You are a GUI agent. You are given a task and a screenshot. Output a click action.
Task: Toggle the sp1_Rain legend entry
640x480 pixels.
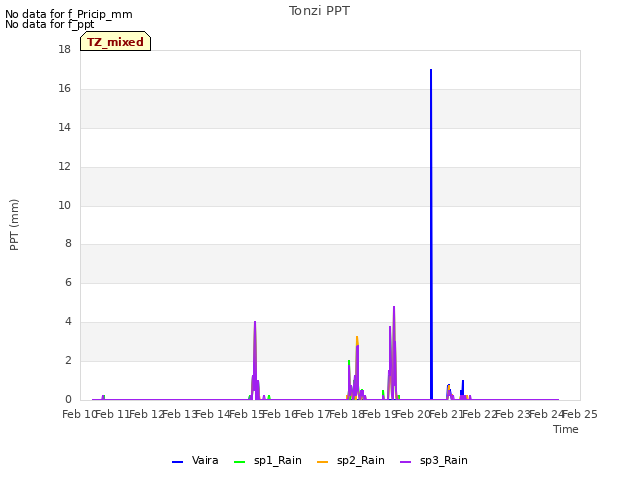point(268,461)
